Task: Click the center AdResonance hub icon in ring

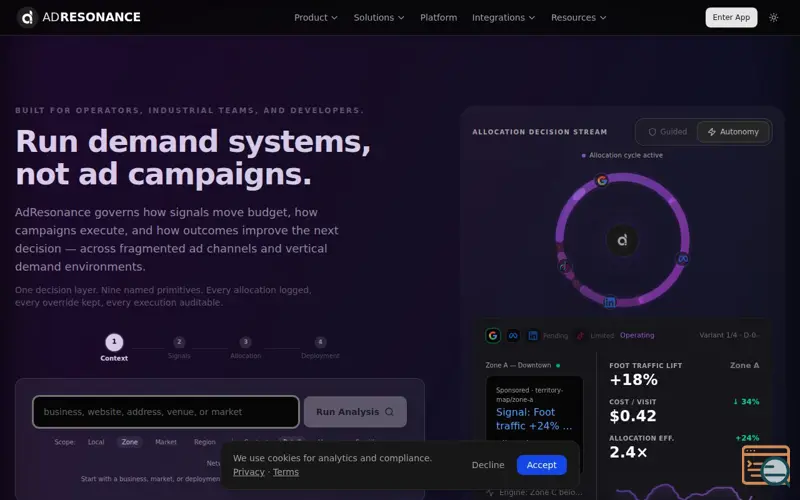Action: coord(622,240)
